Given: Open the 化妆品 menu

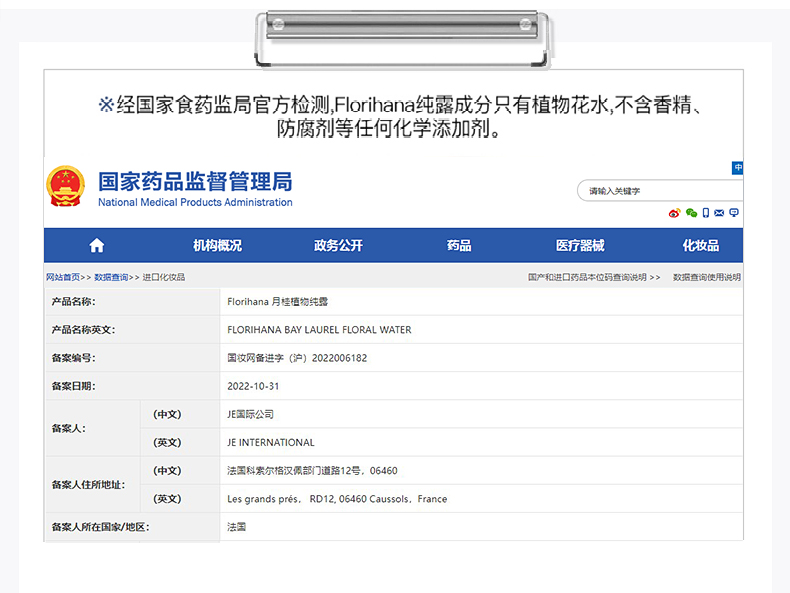Looking at the screenshot, I should pos(701,245).
